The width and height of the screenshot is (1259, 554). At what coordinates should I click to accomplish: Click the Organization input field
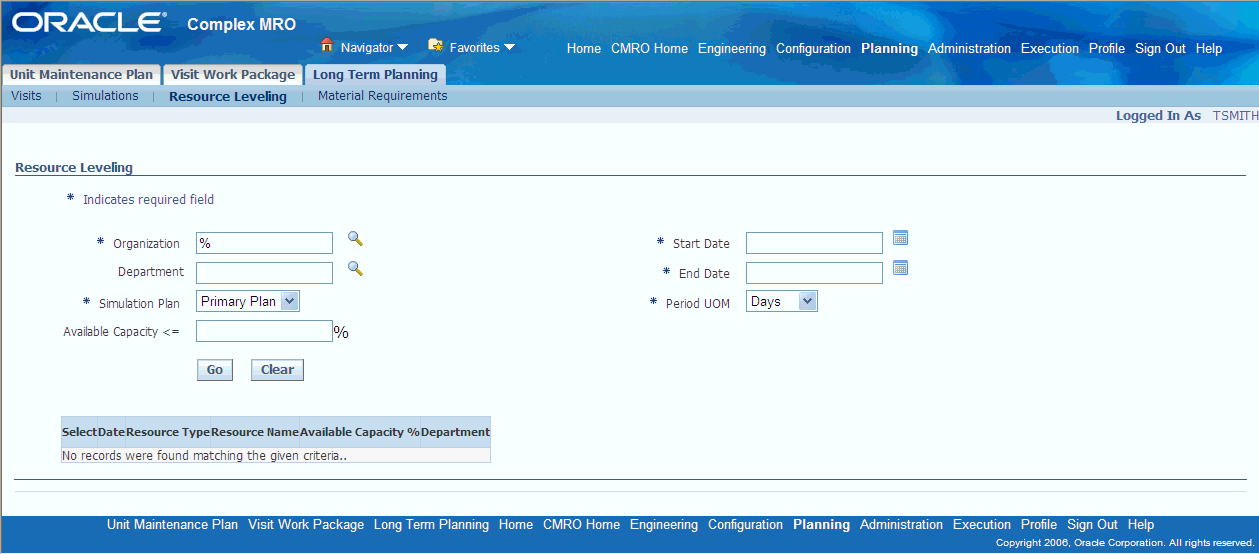click(x=264, y=243)
